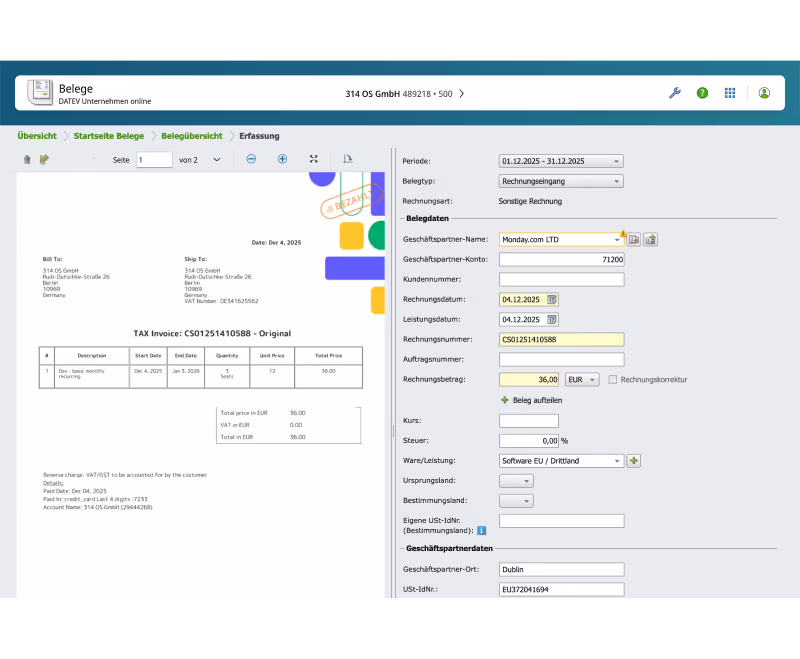Click the second business partner icon

click(651, 239)
